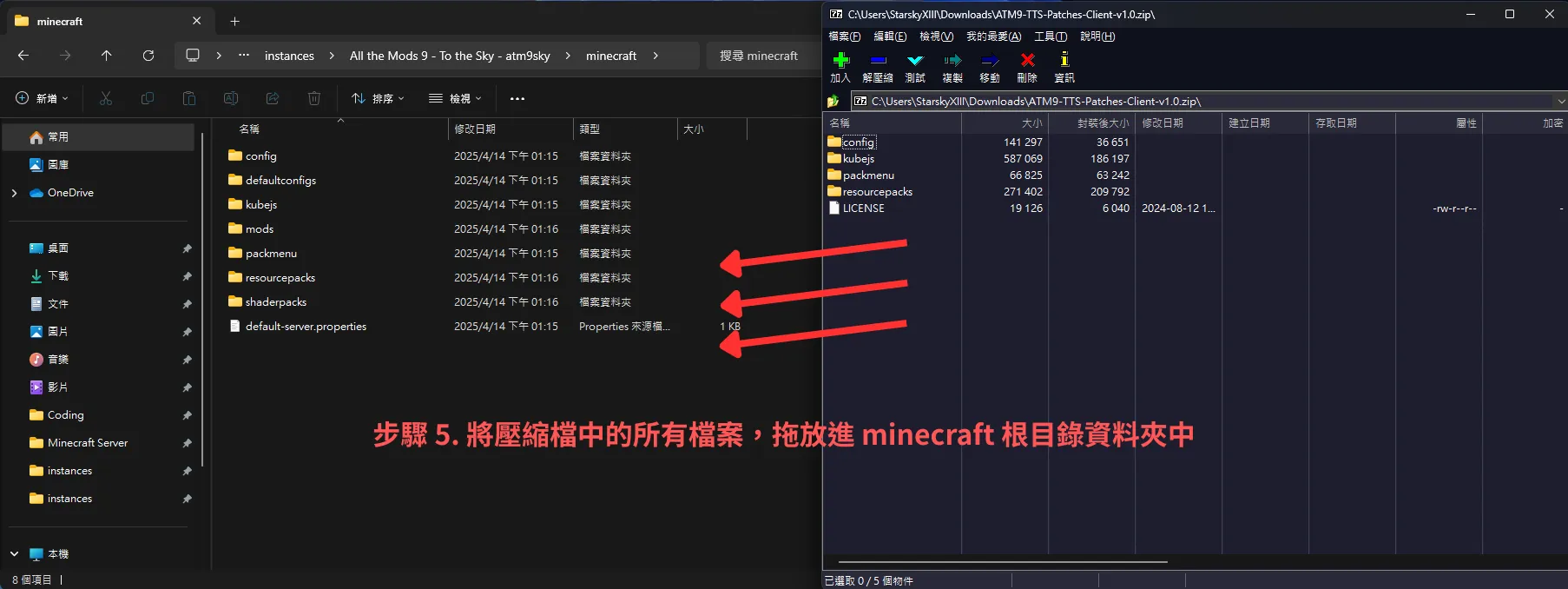Click the 7-Zip Copy (複製) icon
This screenshot has height=589, width=1568.
[952, 61]
